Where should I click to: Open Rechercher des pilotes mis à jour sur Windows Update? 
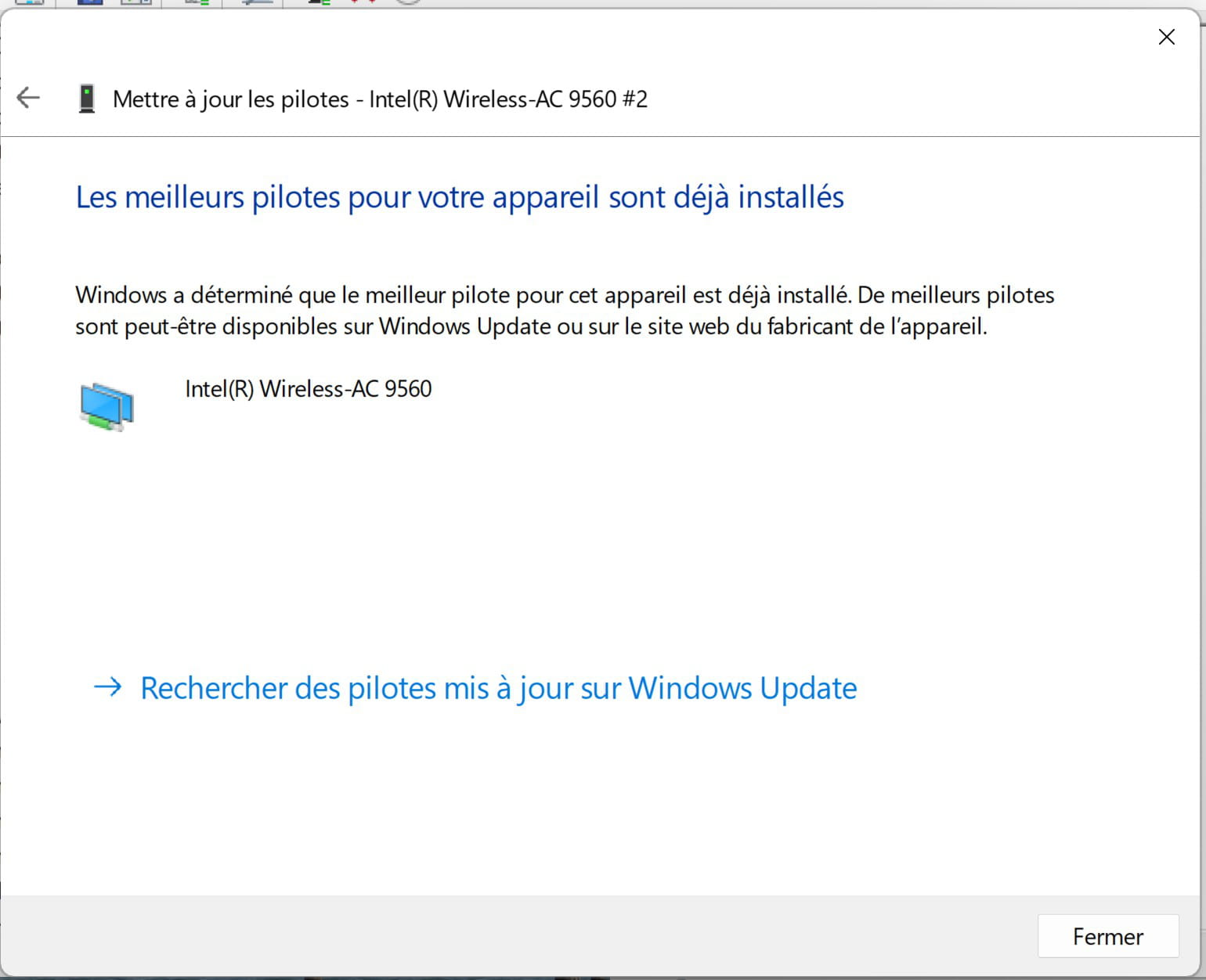[475, 688]
